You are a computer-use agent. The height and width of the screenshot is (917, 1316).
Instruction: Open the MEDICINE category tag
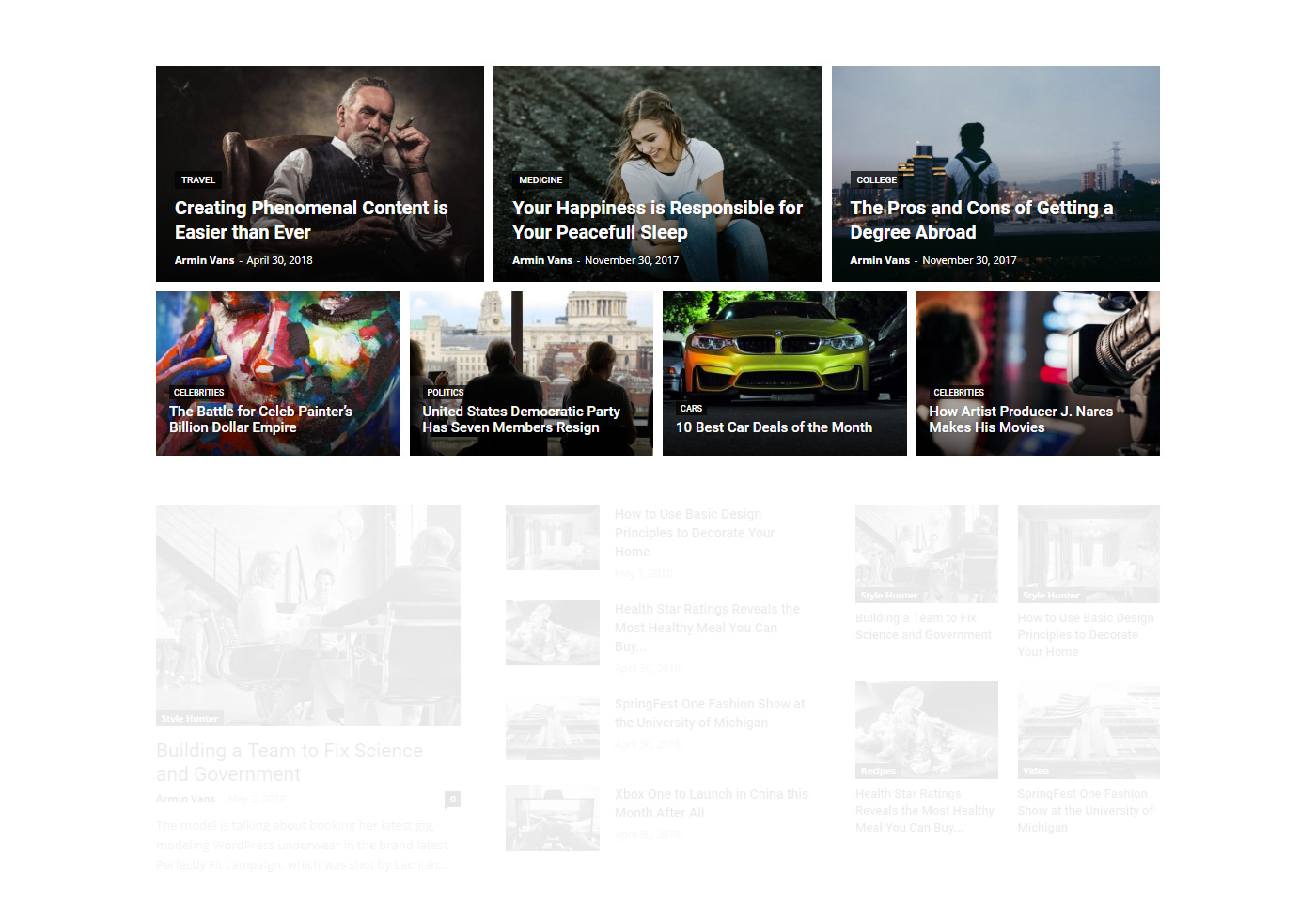click(x=540, y=179)
